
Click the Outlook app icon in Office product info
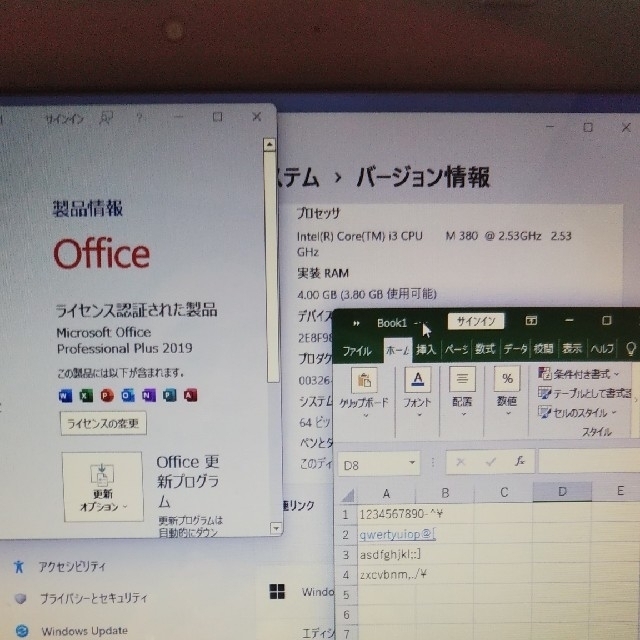tap(128, 395)
